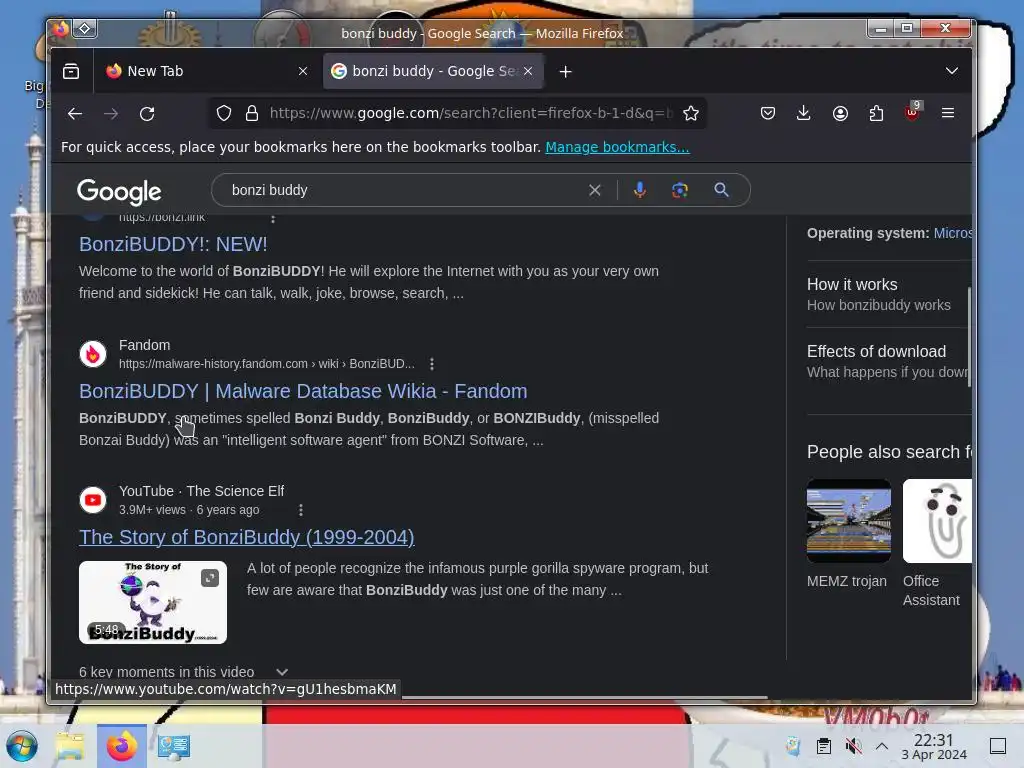This screenshot has height=768, width=1024.
Task: Close the New Tab tab
Action: pos(303,71)
